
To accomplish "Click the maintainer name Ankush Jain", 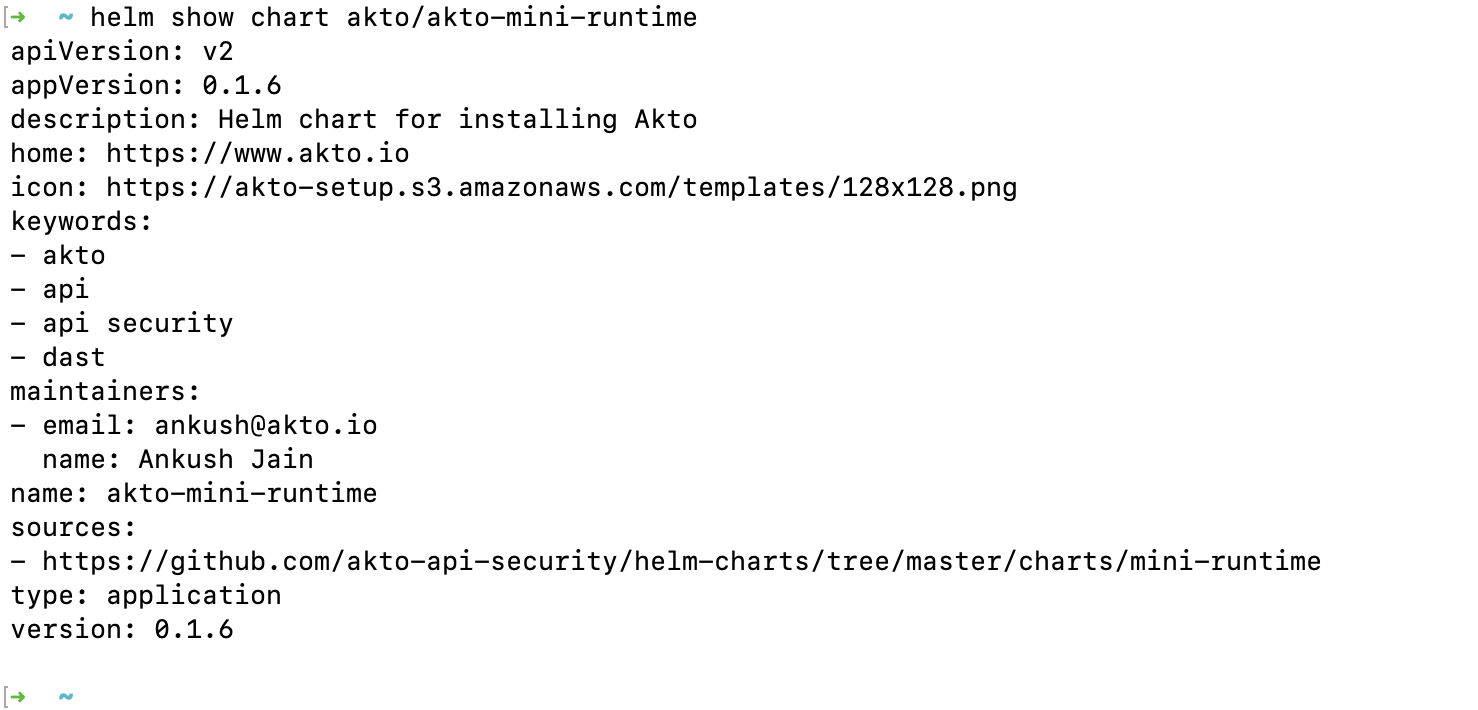I will point(225,459).
